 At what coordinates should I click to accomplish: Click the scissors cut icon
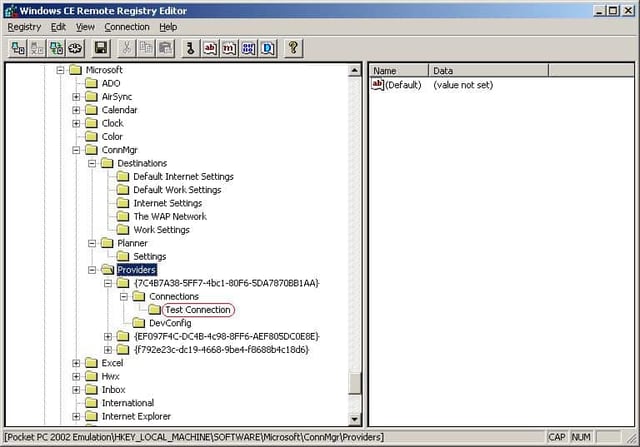pos(127,48)
